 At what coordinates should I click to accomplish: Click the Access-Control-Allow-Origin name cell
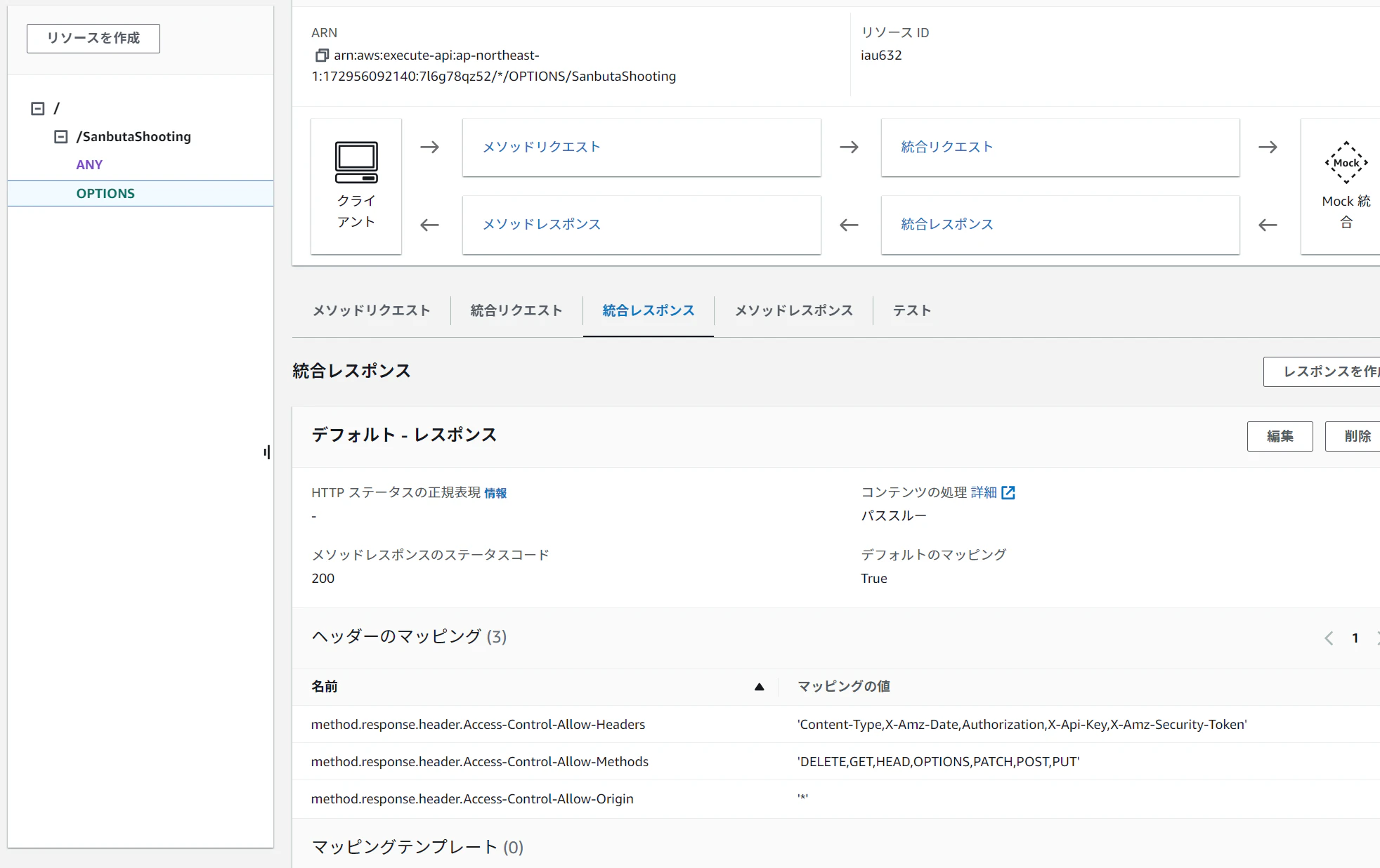[x=472, y=798]
